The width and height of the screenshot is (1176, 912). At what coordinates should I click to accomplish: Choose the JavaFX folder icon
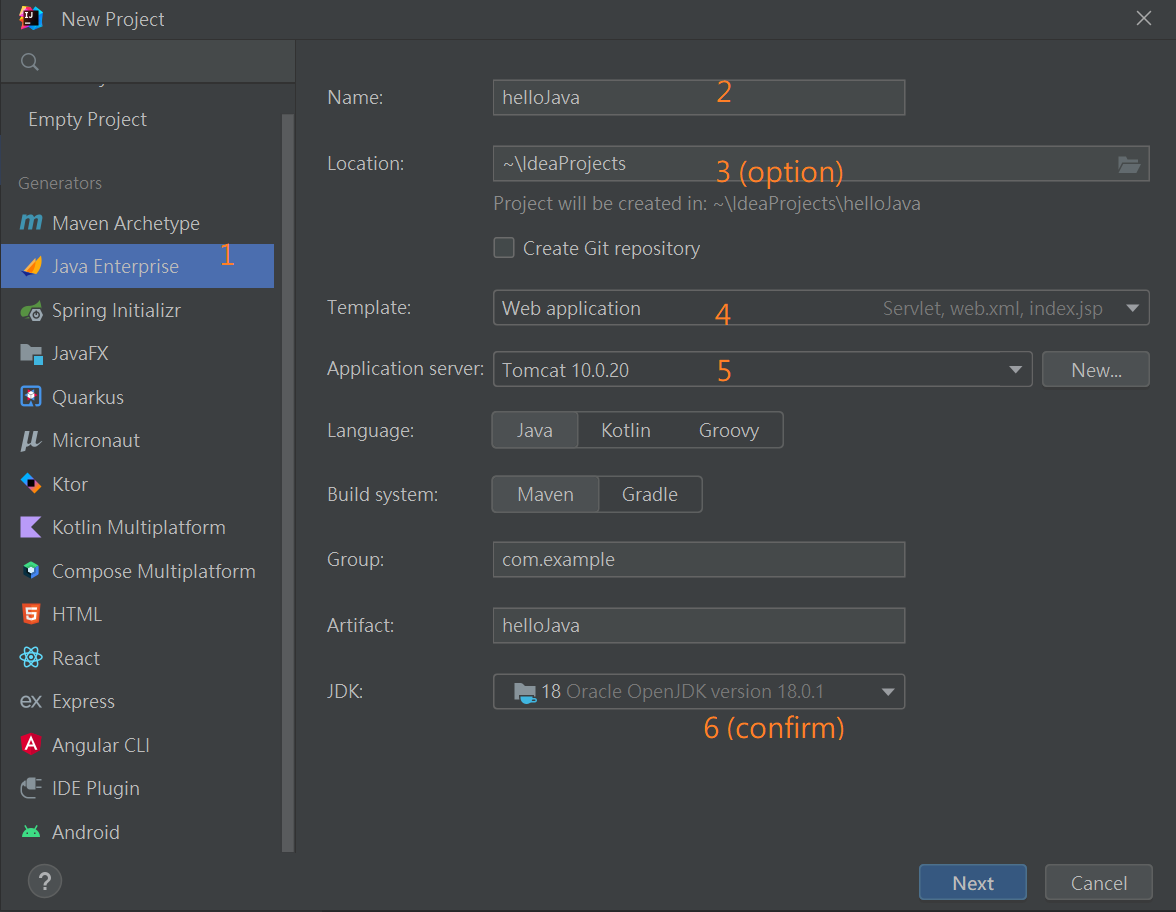tap(31, 354)
